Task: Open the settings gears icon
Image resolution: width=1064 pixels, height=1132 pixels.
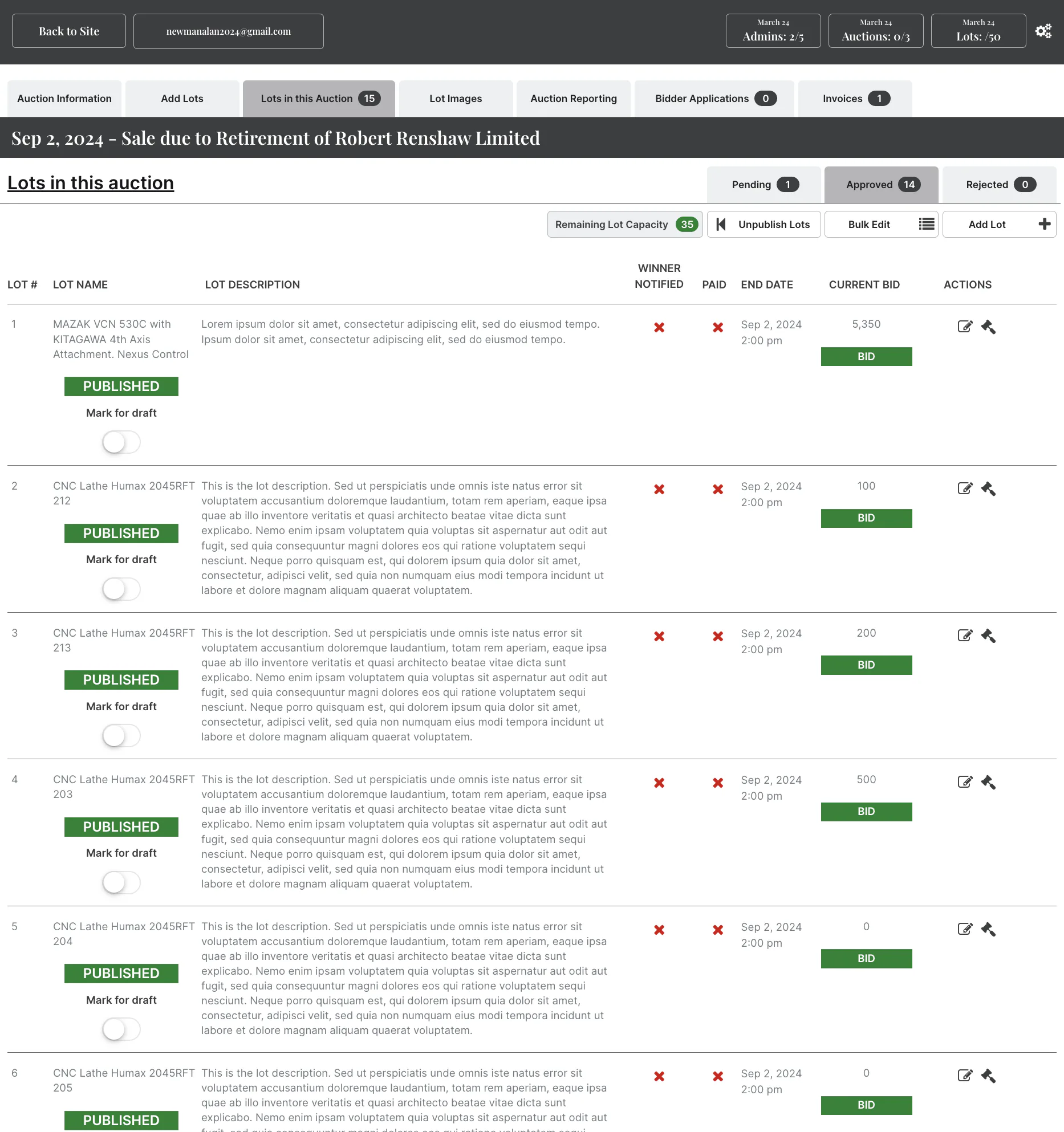Action: [x=1043, y=31]
